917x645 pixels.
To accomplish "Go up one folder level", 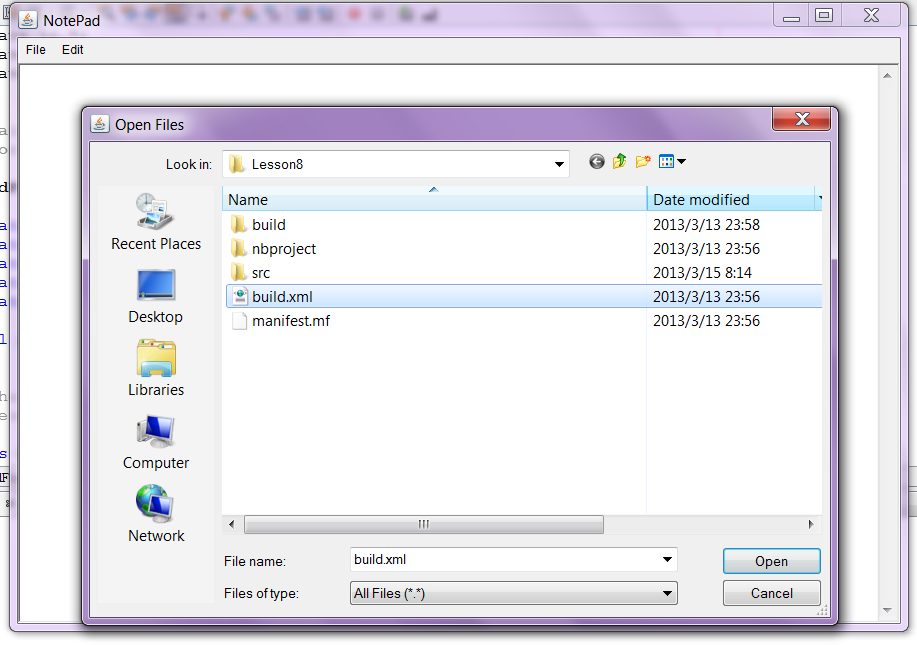I will coord(619,161).
